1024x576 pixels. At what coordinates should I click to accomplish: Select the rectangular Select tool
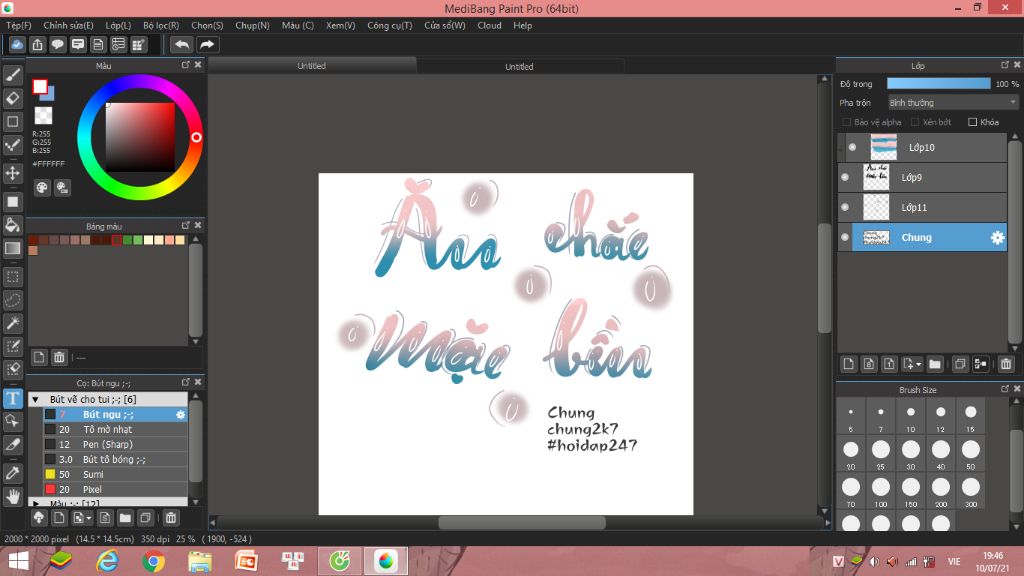pyautogui.click(x=12, y=277)
